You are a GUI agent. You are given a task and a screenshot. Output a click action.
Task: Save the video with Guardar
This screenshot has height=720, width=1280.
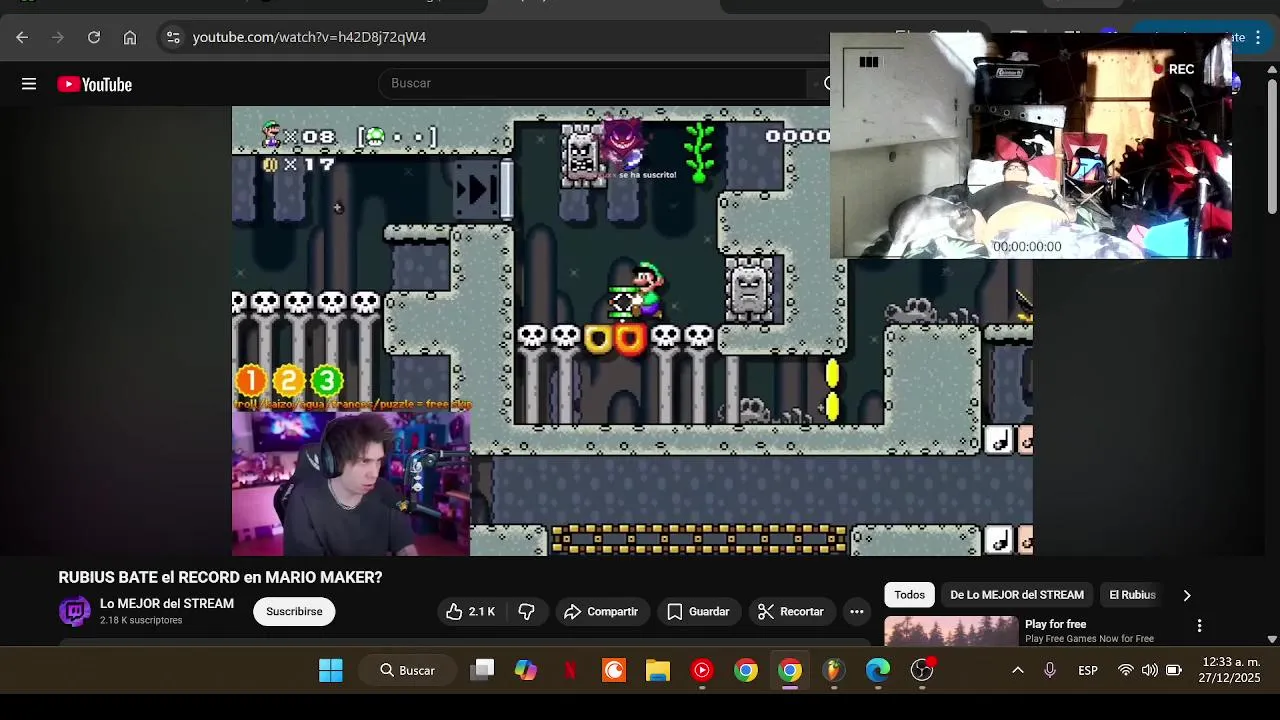pos(698,611)
